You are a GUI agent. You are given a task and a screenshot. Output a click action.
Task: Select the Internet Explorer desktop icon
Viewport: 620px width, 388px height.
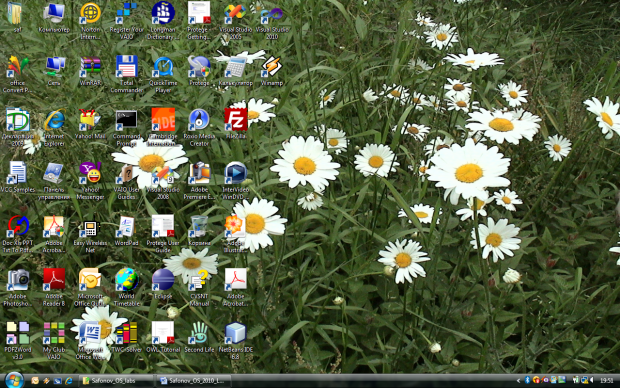(54, 127)
